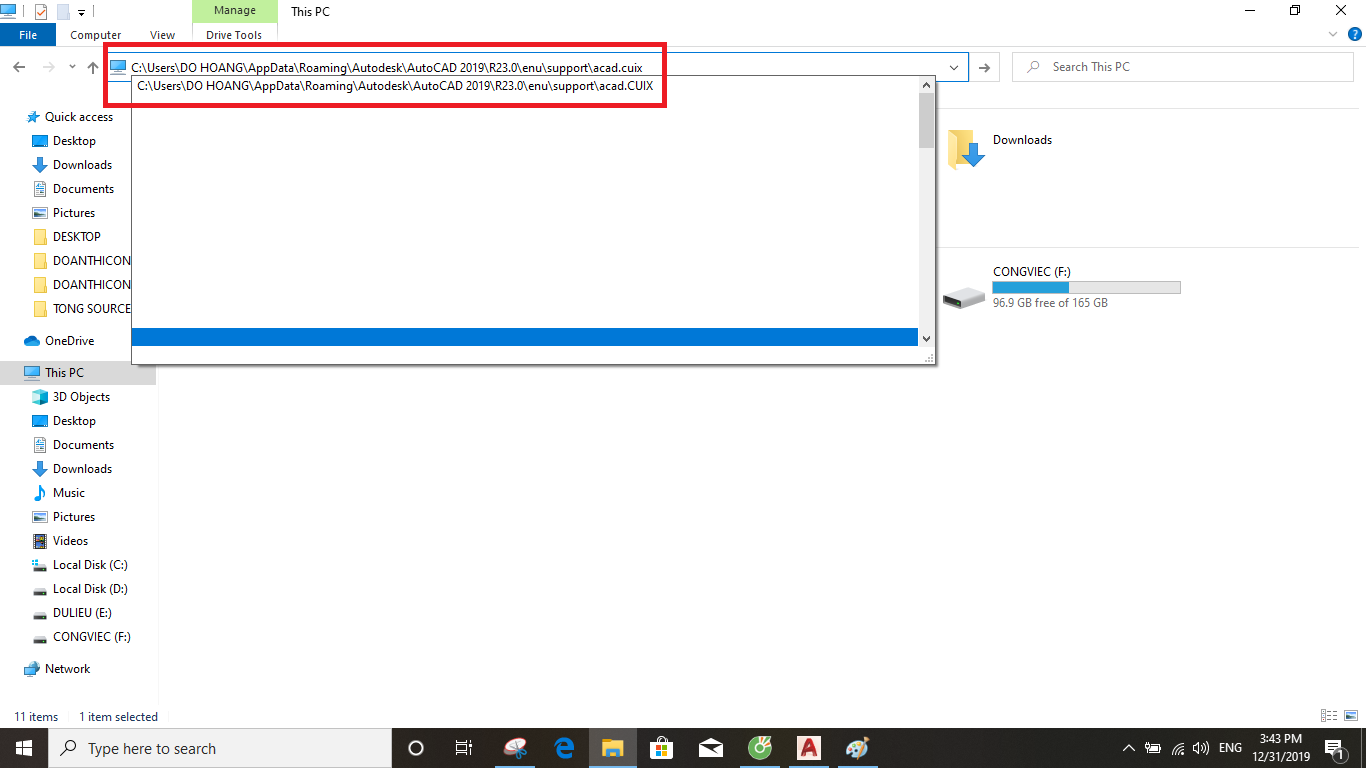Expand the ribbon with the chevron
Viewport: 1366px width, 768px height.
(x=1333, y=35)
